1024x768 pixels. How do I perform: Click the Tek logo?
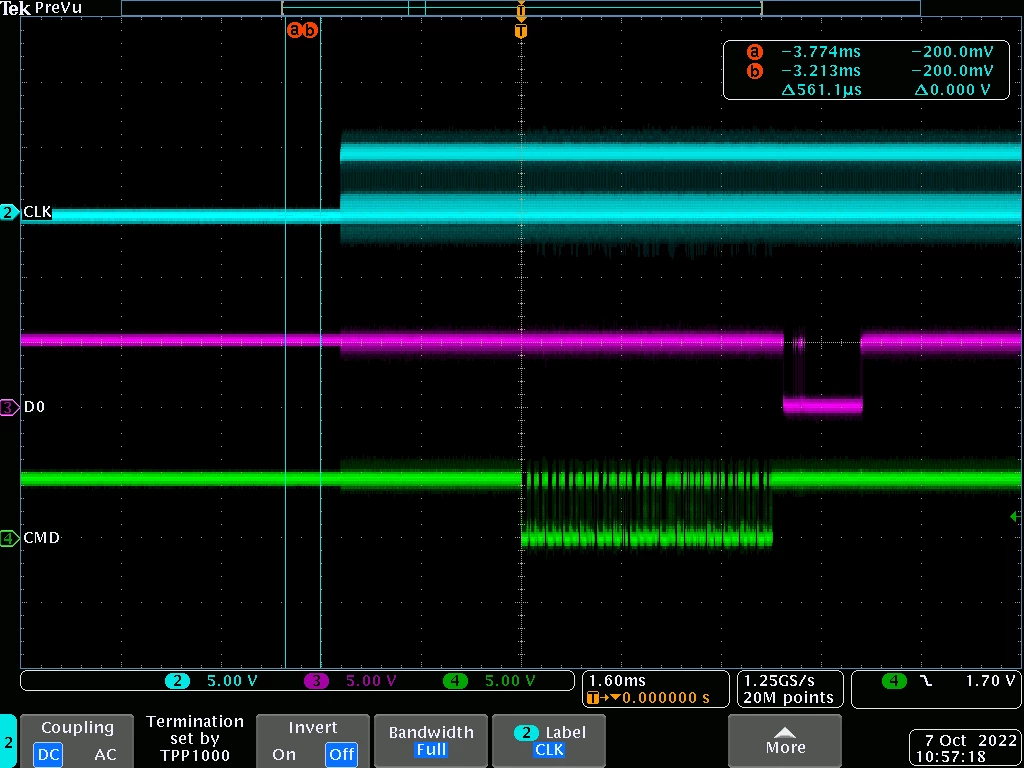16,8
